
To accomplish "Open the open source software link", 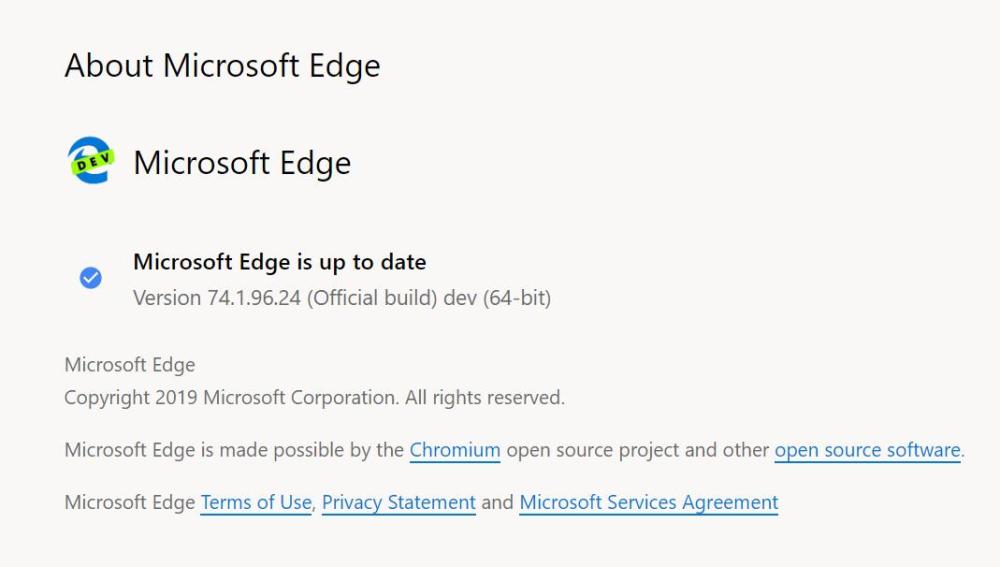I will coord(867,450).
